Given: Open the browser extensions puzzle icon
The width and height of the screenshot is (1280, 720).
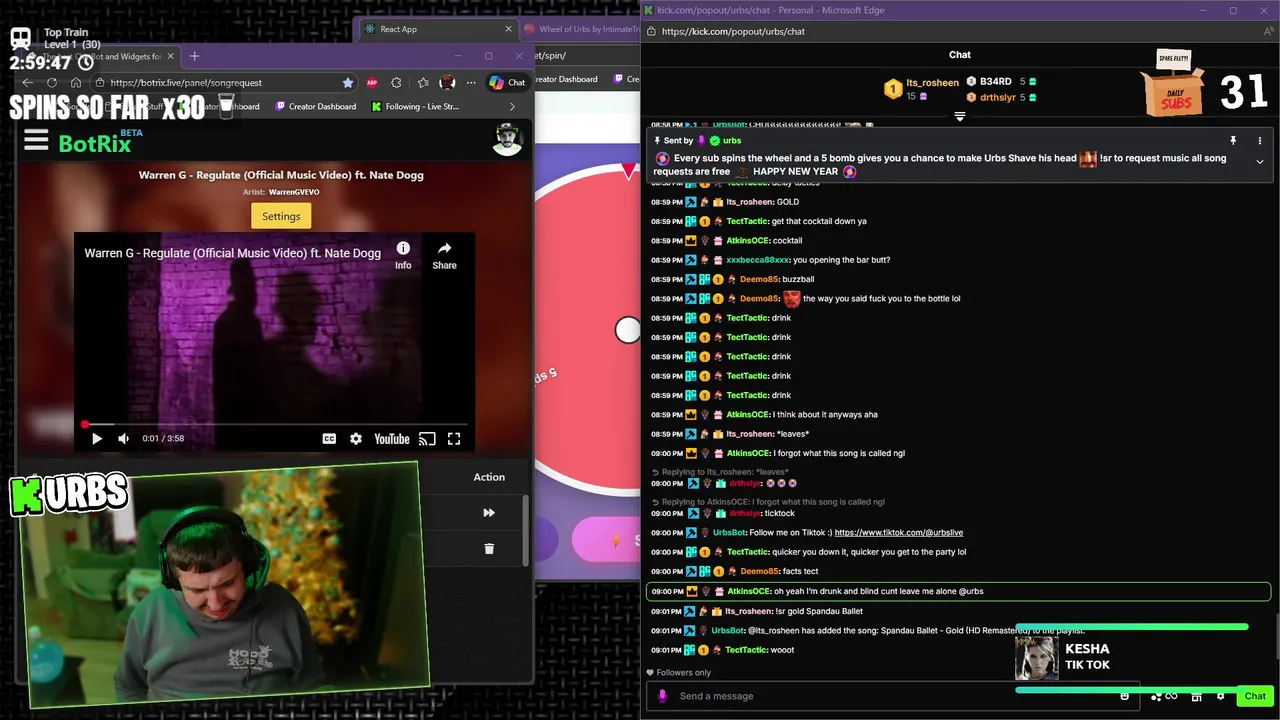Looking at the screenshot, I should coord(397,83).
